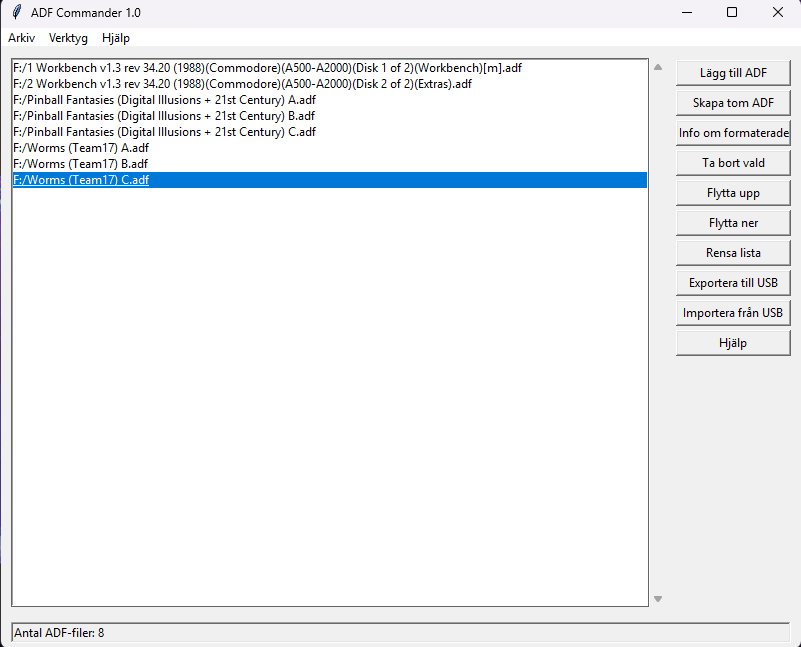The height and width of the screenshot is (647, 801).
Task: Clear the list using Rensa lista
Action: pyautogui.click(x=733, y=253)
